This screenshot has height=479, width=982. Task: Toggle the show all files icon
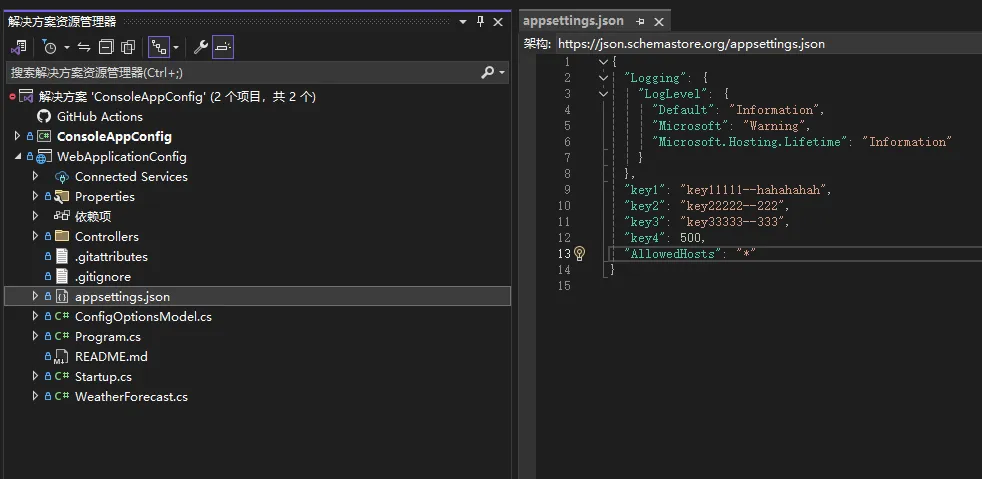point(128,47)
